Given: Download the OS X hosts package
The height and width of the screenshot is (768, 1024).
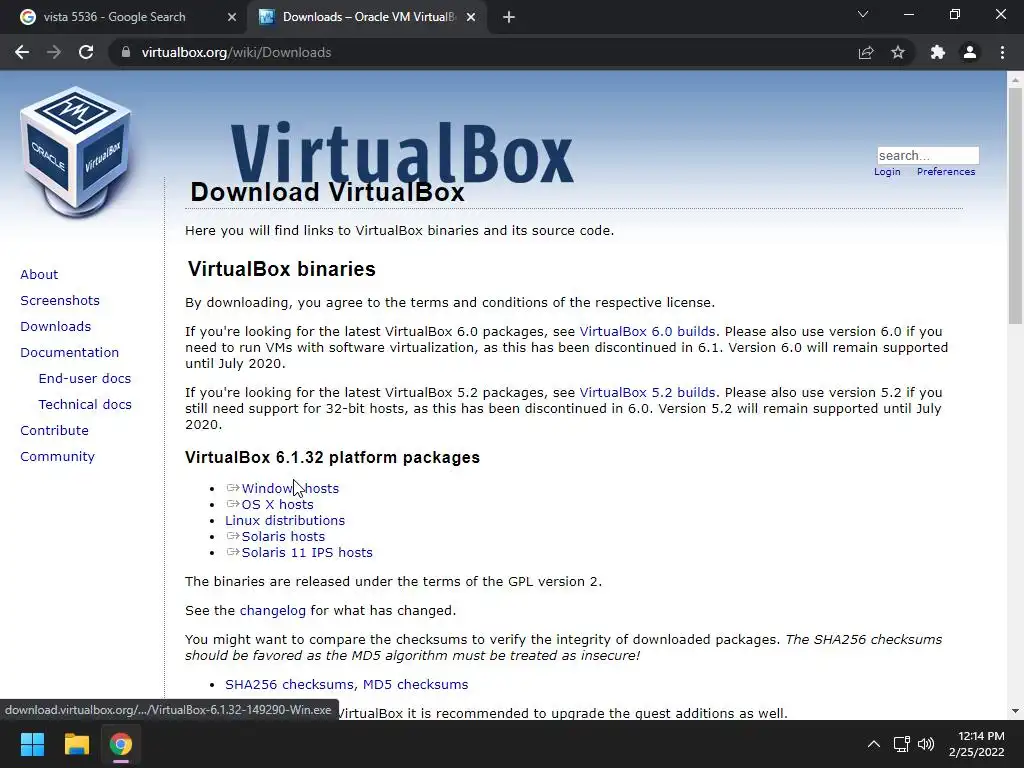Looking at the screenshot, I should tap(278, 505).
